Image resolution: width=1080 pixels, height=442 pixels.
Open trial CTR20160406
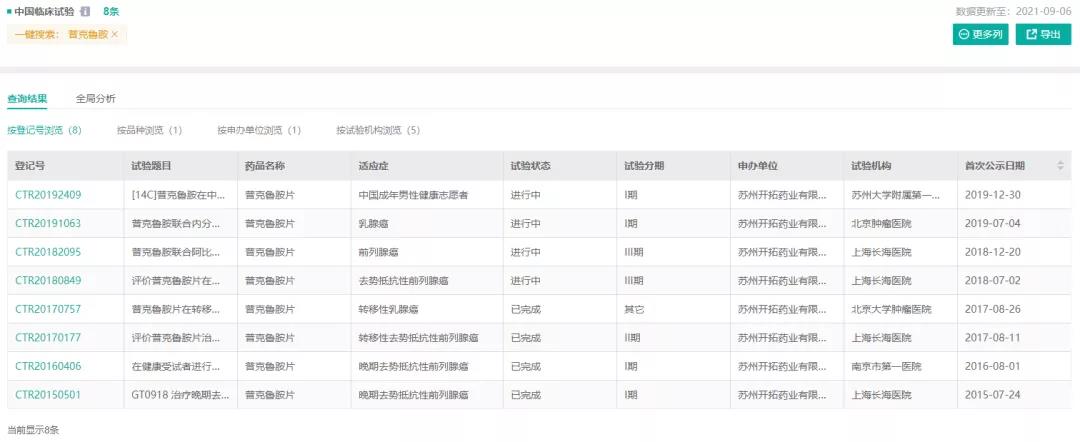48,366
